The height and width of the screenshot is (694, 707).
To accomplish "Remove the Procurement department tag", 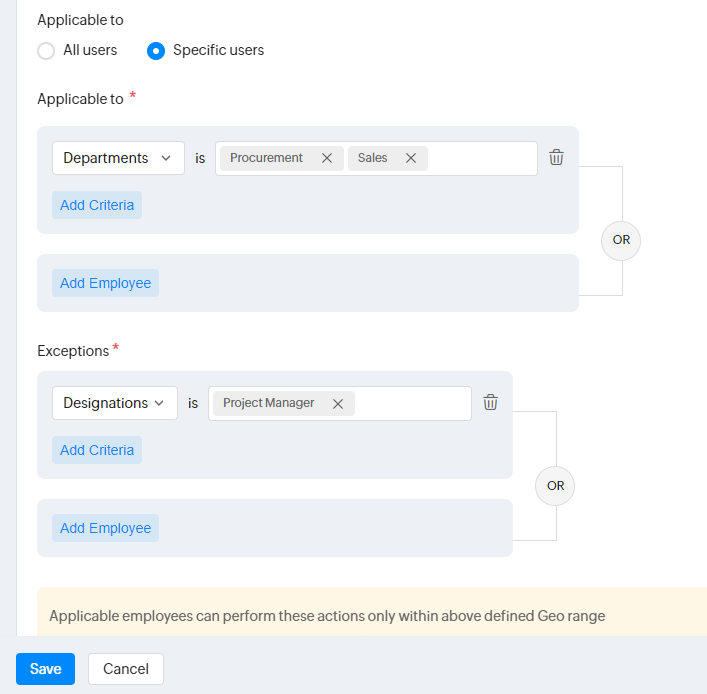I will point(327,158).
